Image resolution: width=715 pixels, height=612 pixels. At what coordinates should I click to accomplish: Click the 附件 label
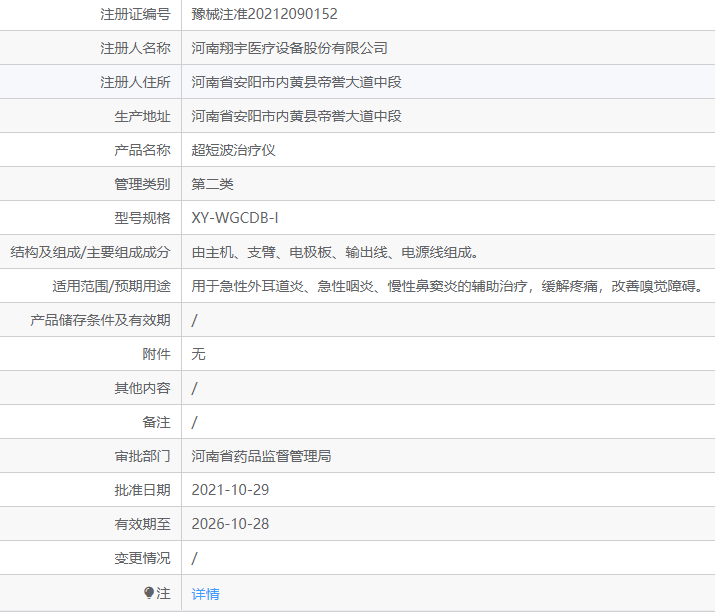click(156, 354)
